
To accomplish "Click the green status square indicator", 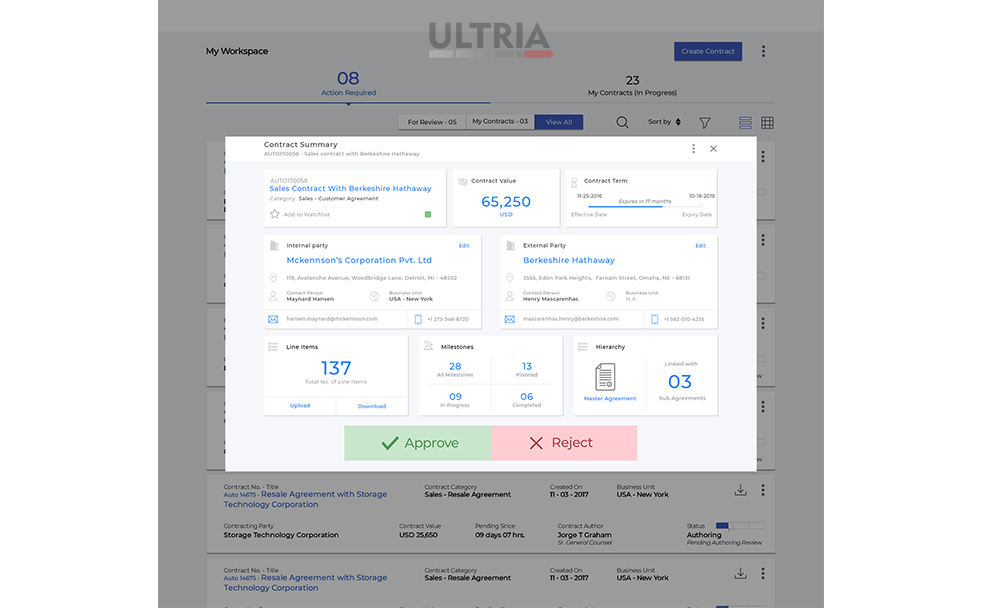I will click(428, 215).
